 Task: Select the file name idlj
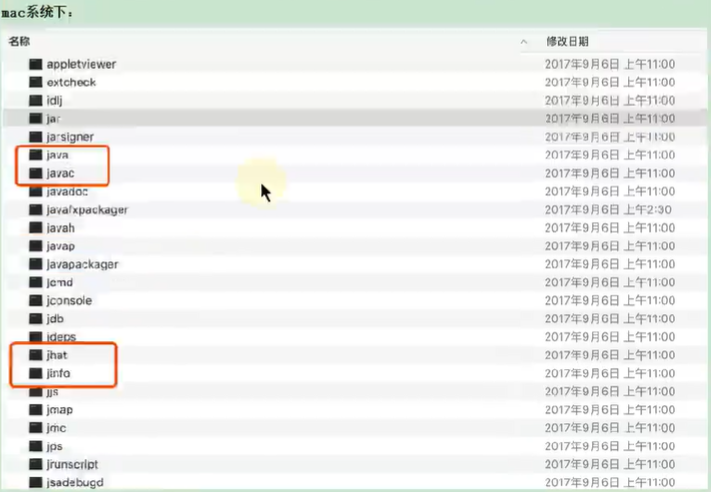click(x=54, y=100)
